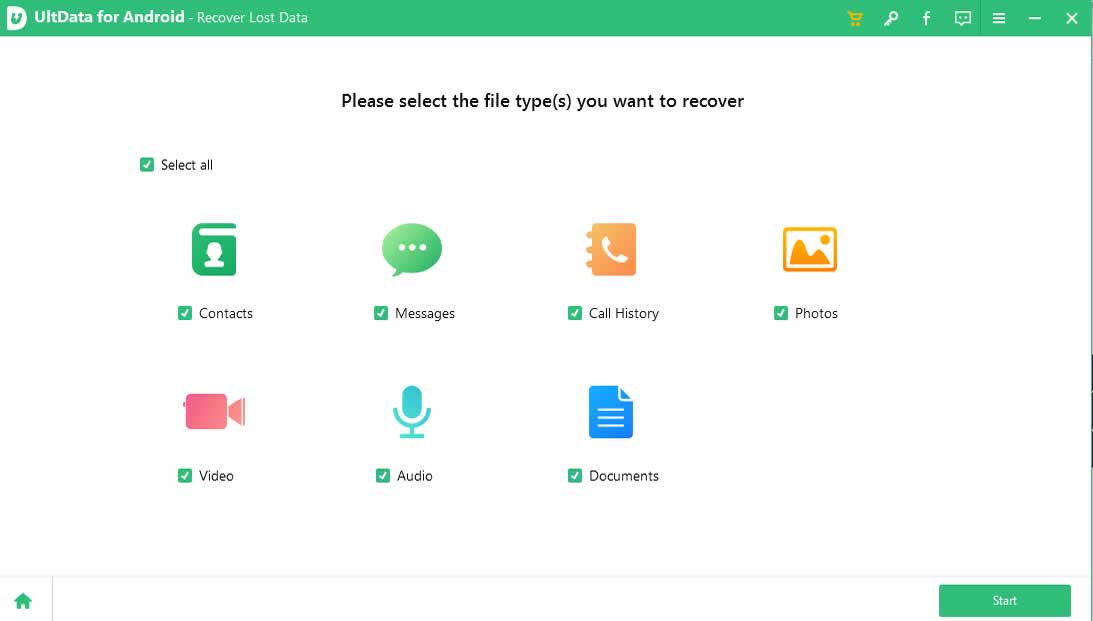Viewport: 1093px width, 621px height.
Task: Open the hamburger menu in title bar
Action: (x=998, y=18)
